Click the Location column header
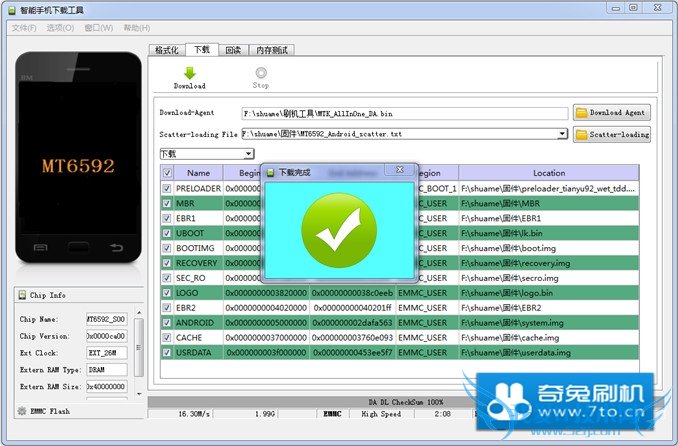 (x=548, y=173)
